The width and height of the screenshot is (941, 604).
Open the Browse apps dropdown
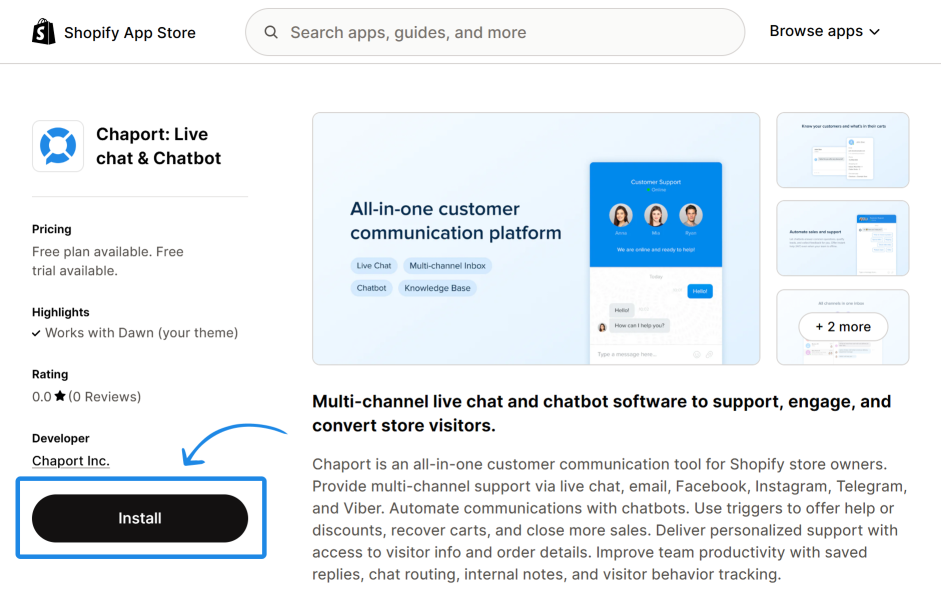pos(824,31)
